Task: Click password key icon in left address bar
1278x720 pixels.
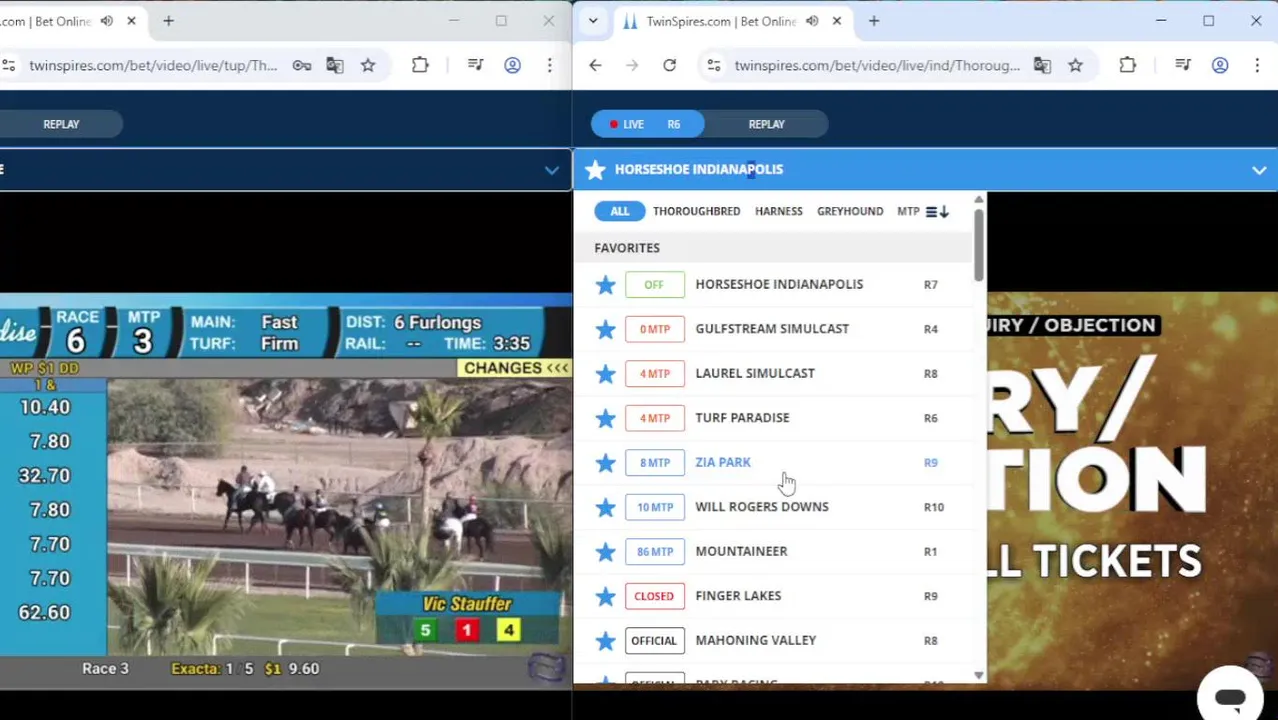Action: [x=301, y=66]
